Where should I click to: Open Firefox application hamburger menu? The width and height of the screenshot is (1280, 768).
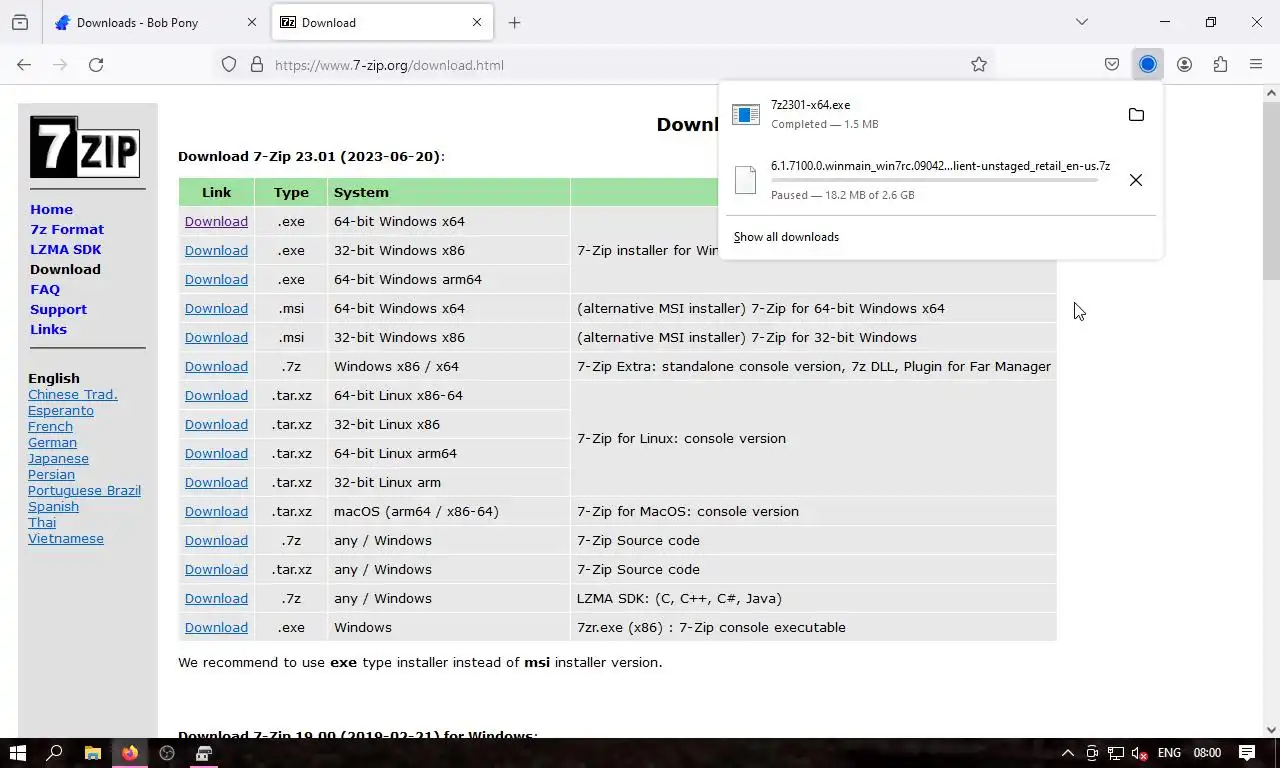1256,65
